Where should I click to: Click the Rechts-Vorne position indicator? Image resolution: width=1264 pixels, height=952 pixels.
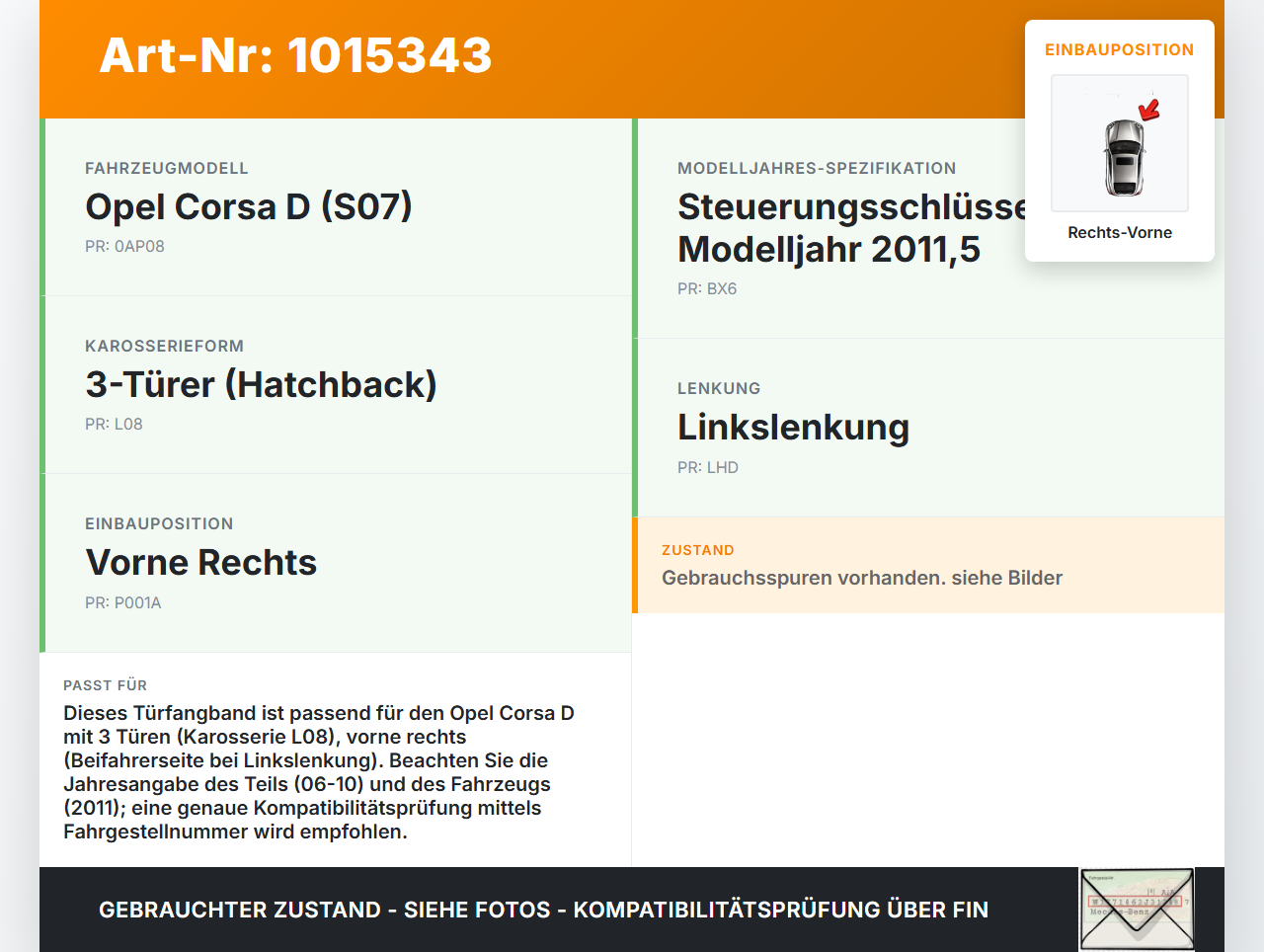point(1119,232)
